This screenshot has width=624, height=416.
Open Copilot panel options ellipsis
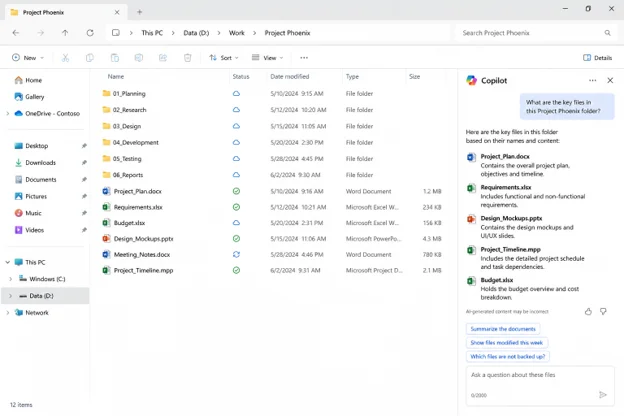tap(593, 80)
